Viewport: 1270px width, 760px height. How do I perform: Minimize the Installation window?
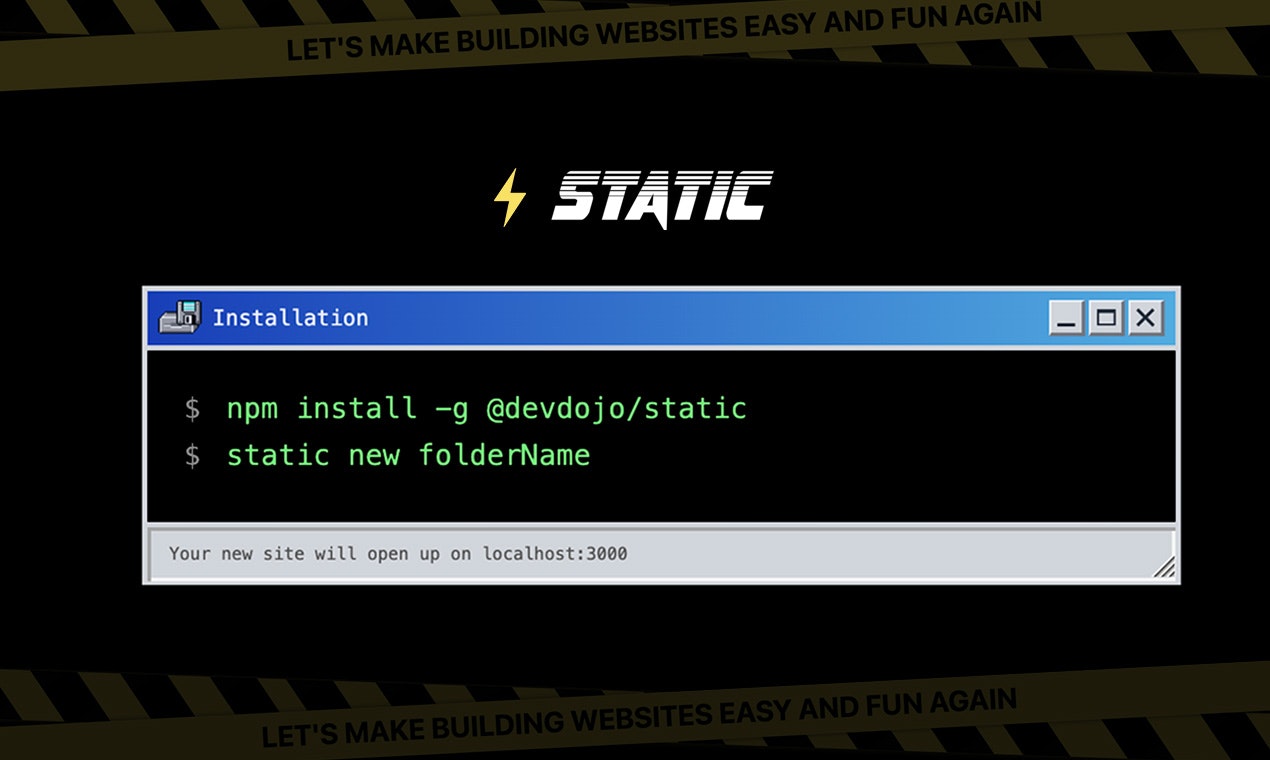point(1066,319)
